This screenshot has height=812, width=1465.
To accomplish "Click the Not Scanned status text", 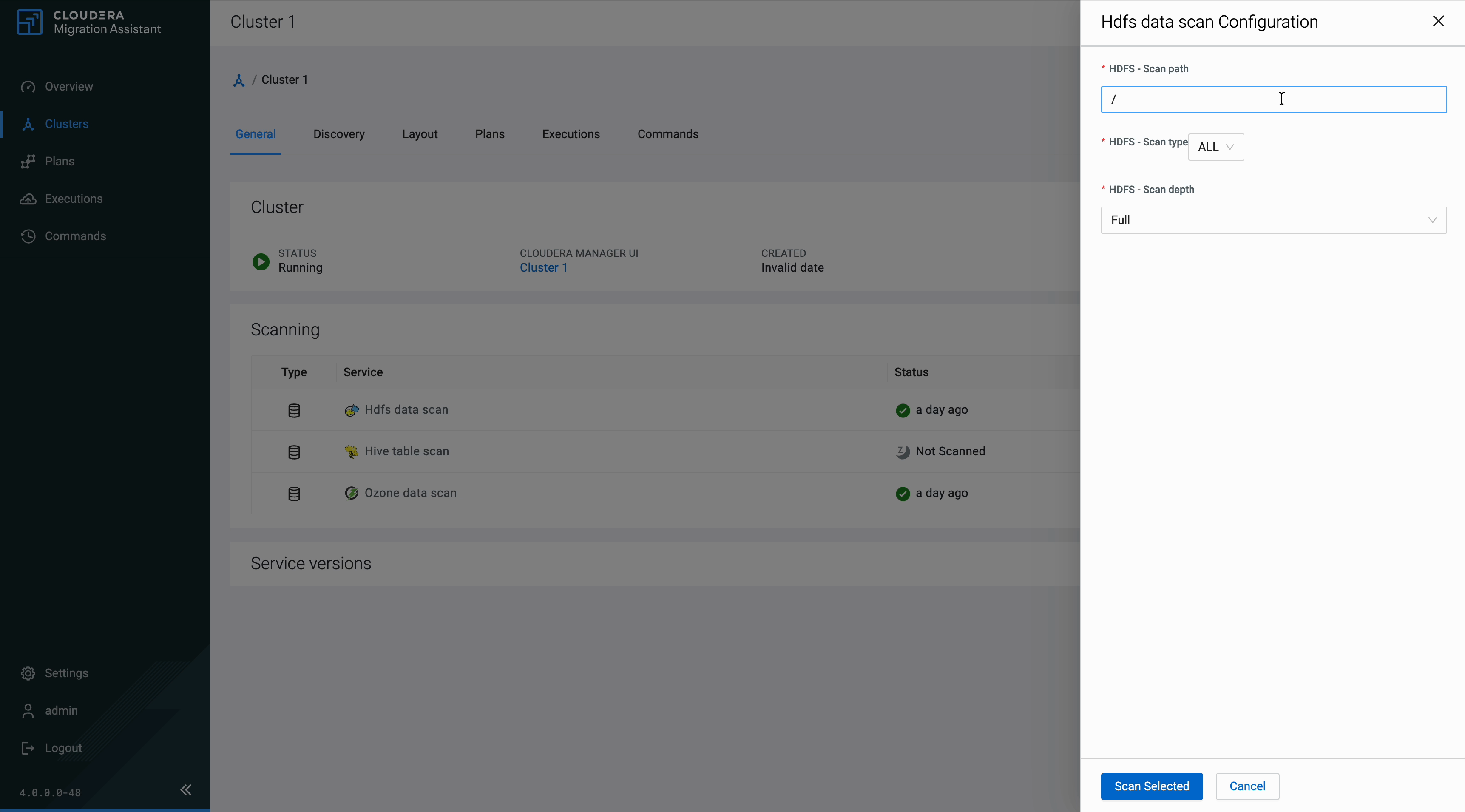I will [x=950, y=451].
